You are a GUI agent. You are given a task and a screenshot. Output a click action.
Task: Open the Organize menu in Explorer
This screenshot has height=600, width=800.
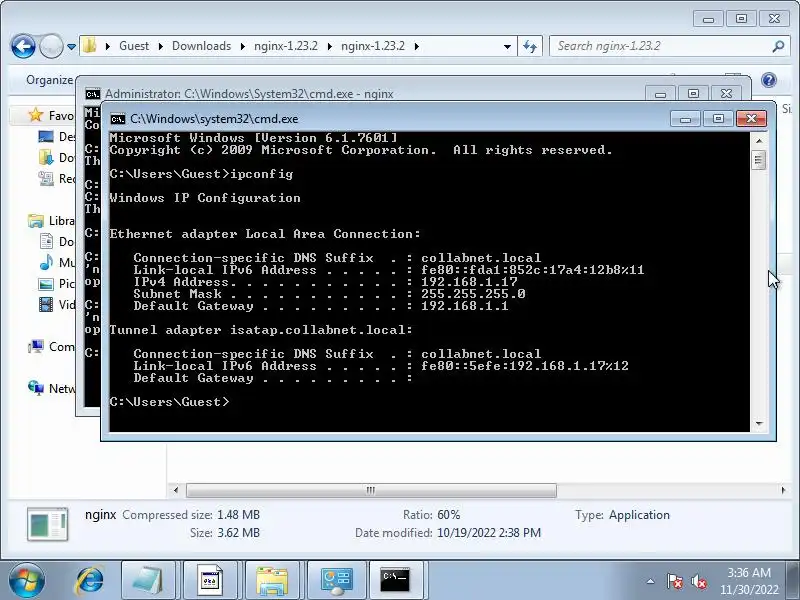49,80
